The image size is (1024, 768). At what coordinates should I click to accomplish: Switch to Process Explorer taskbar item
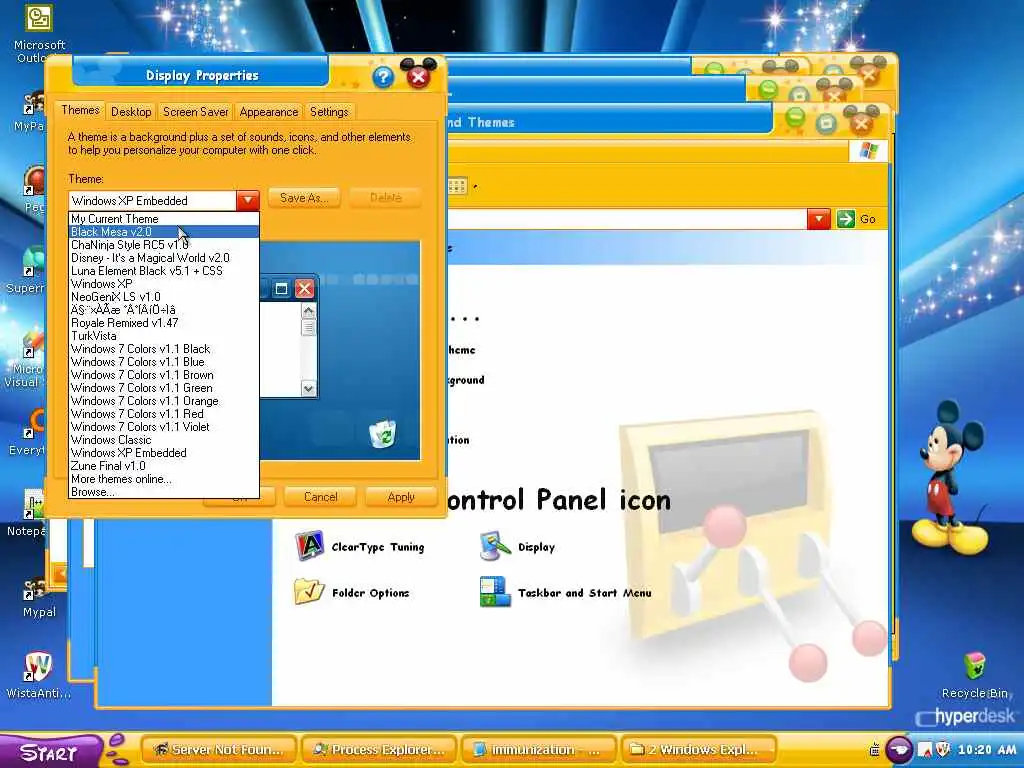click(379, 749)
